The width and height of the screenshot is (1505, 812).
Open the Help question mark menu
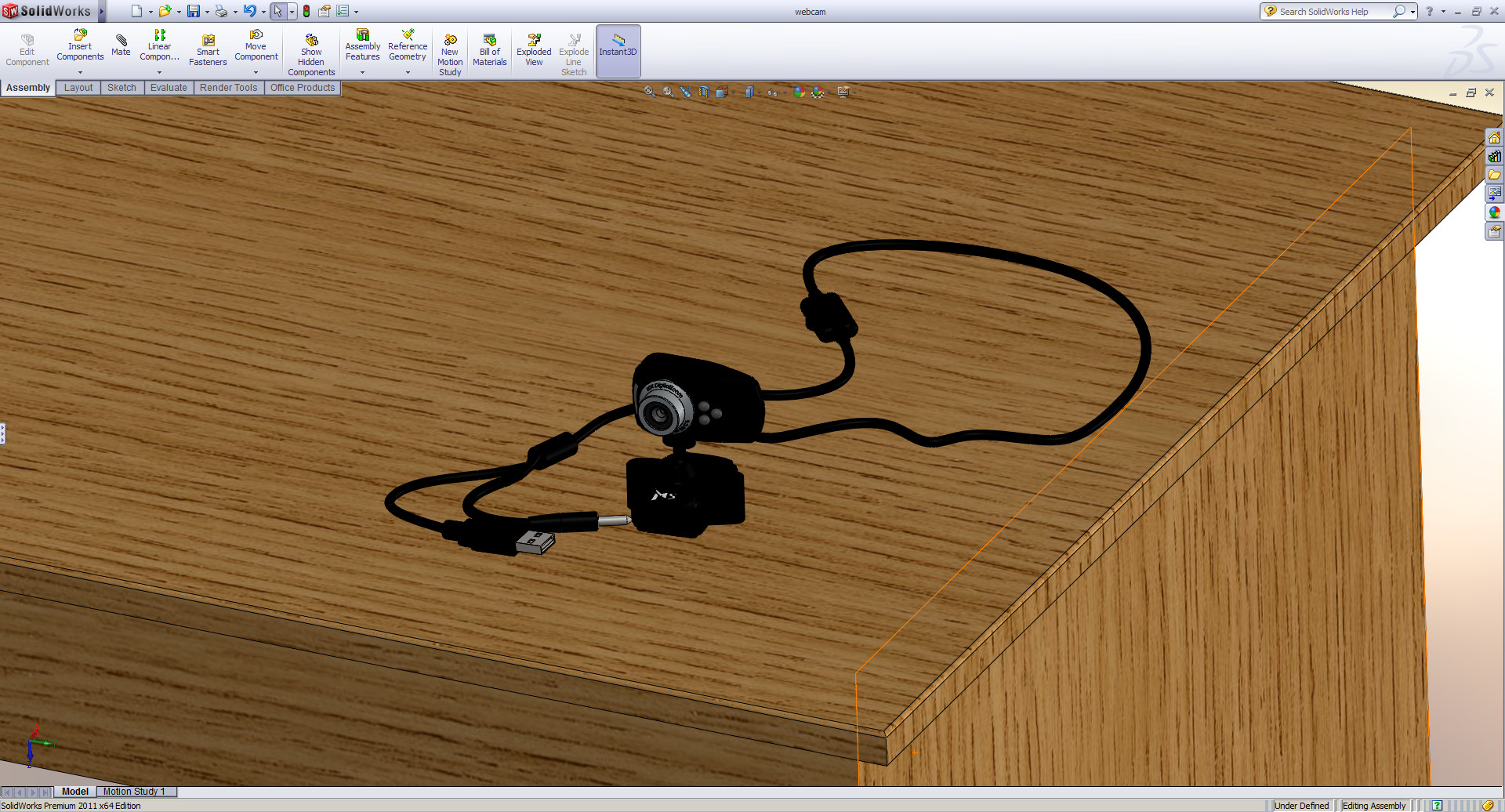(x=1429, y=12)
